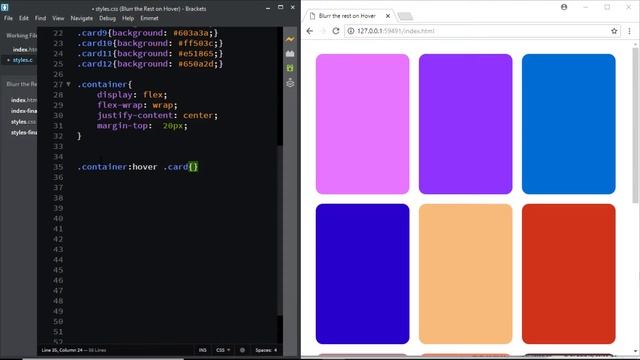
Task: Click line number 35 in the gutter
Action: [x=58, y=167]
